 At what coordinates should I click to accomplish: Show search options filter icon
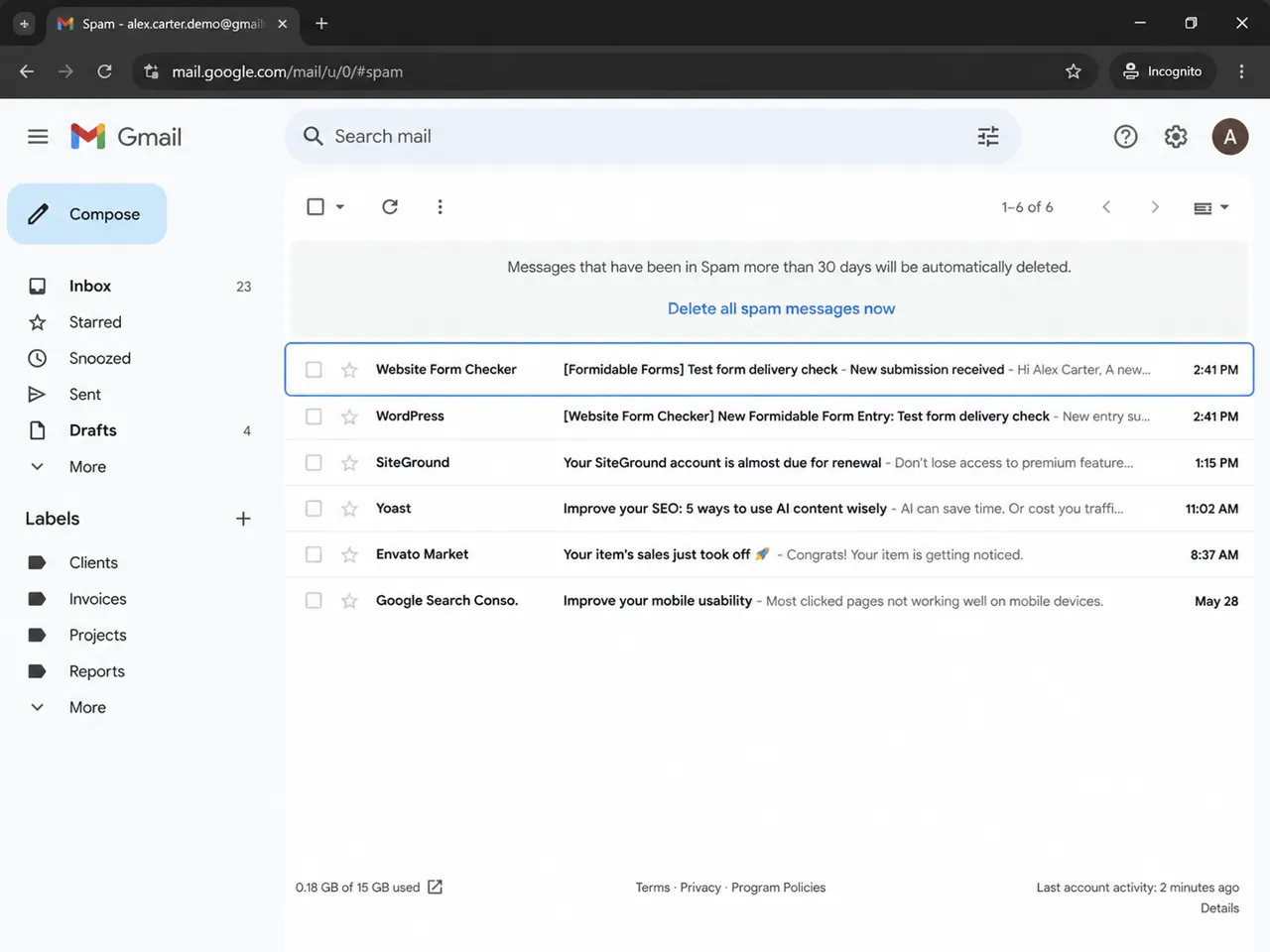[988, 137]
